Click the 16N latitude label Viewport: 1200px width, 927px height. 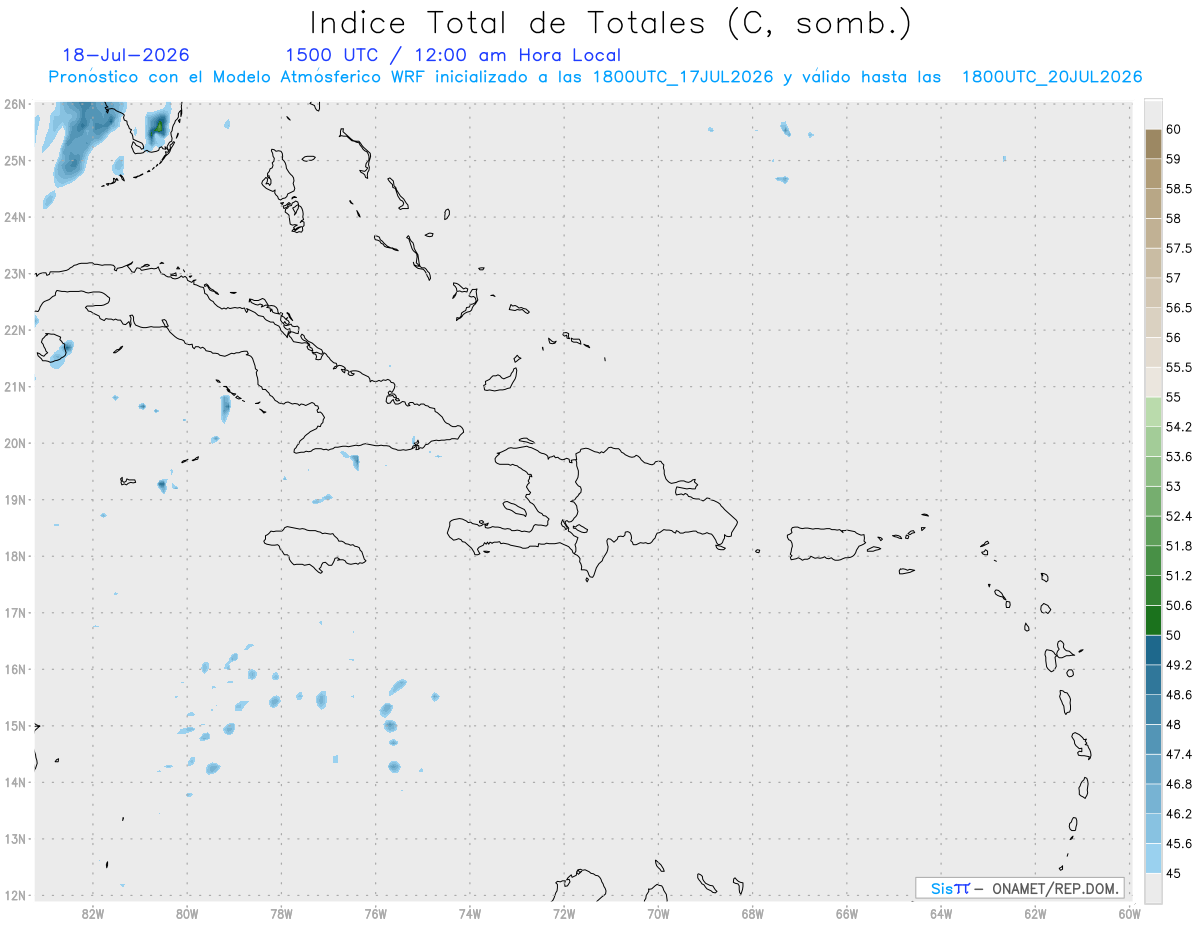[15, 669]
